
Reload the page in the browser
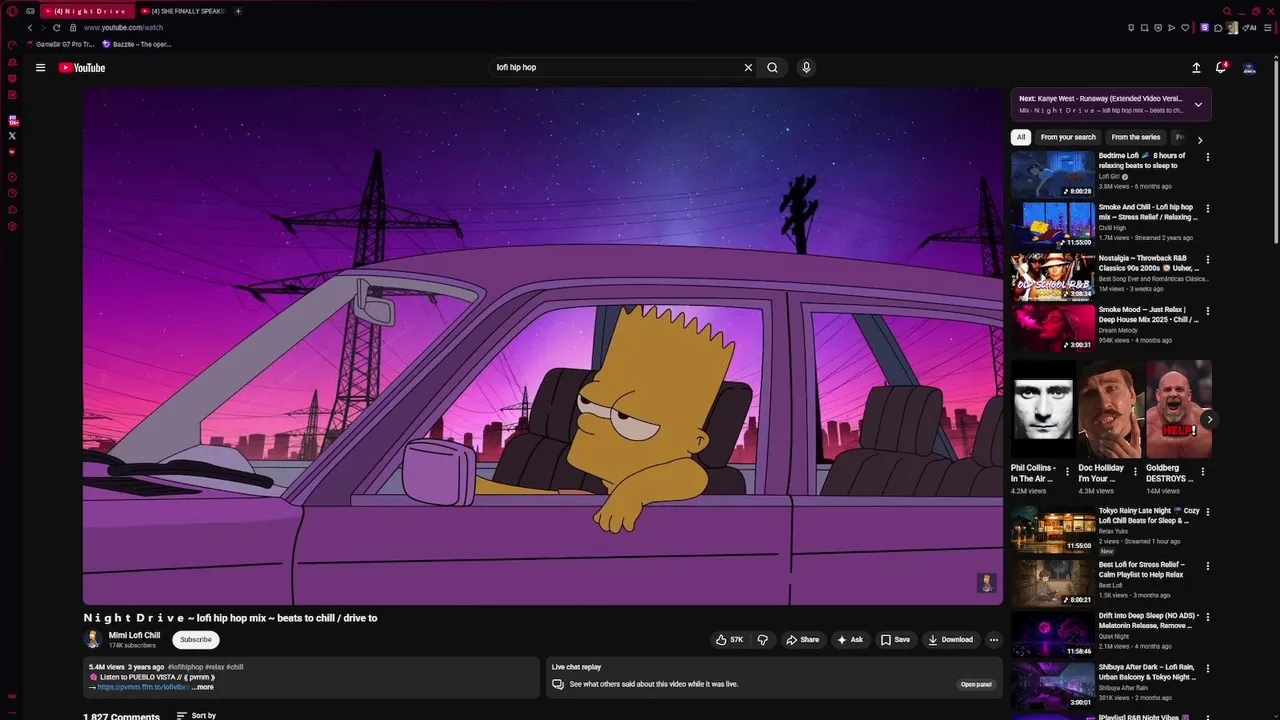click(x=56, y=28)
